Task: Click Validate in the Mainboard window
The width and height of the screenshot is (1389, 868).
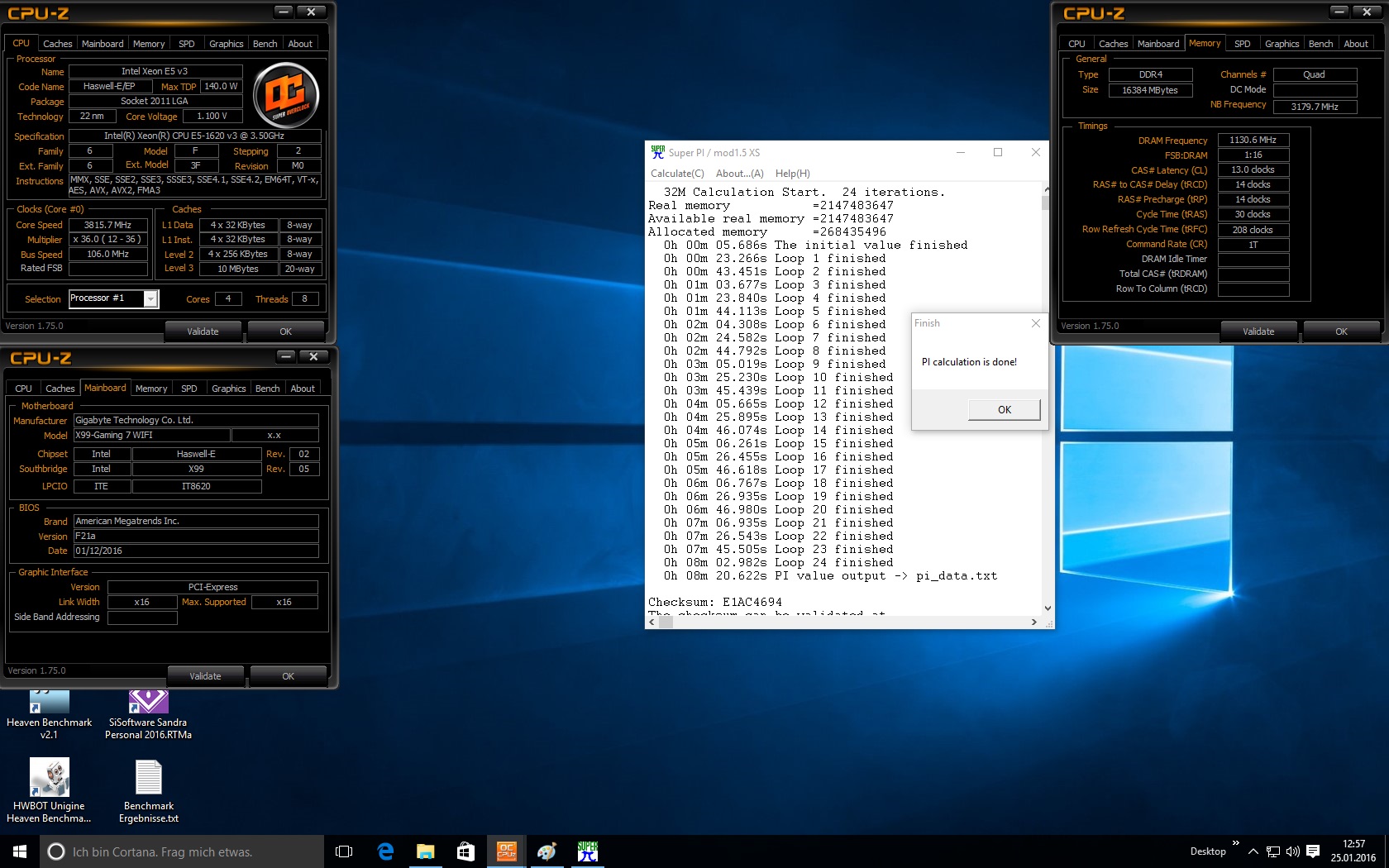Action: coord(205,676)
